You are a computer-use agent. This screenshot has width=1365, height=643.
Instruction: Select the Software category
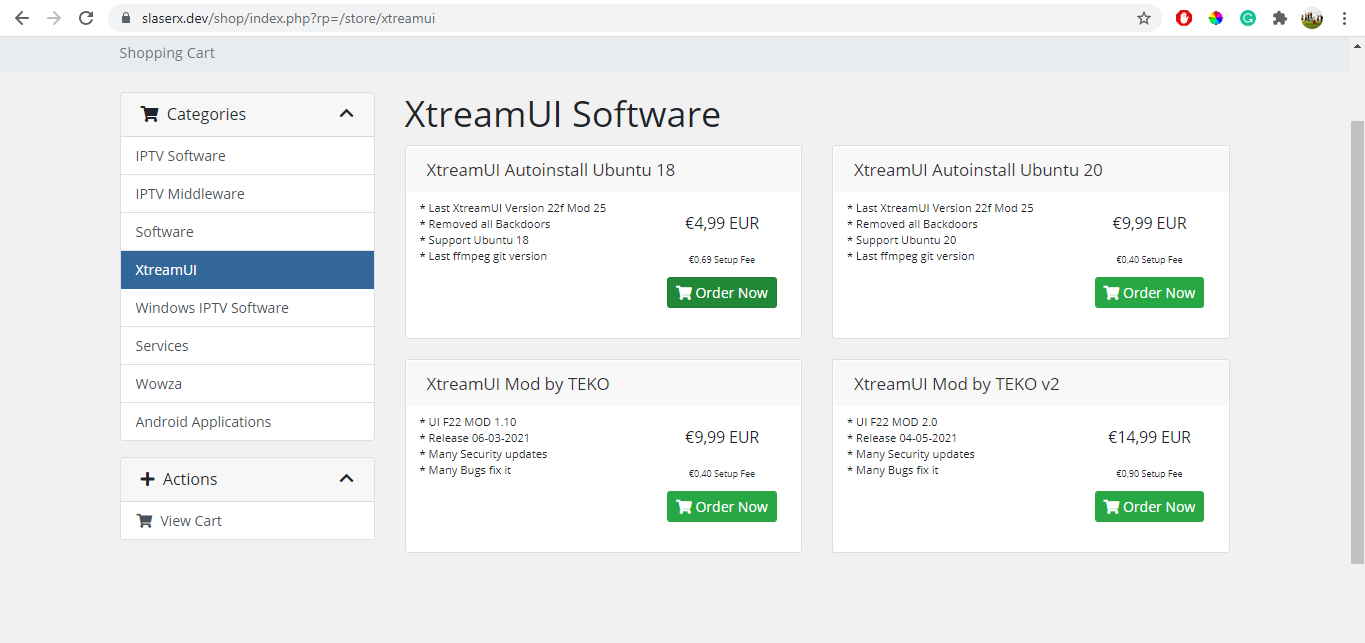(247, 232)
